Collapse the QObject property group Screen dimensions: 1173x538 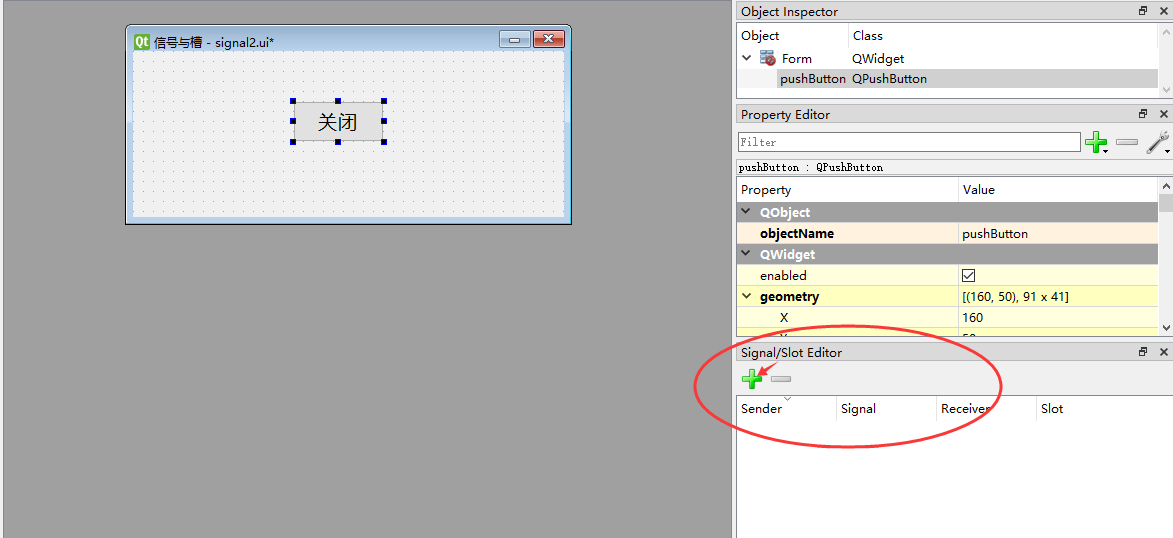click(x=747, y=212)
